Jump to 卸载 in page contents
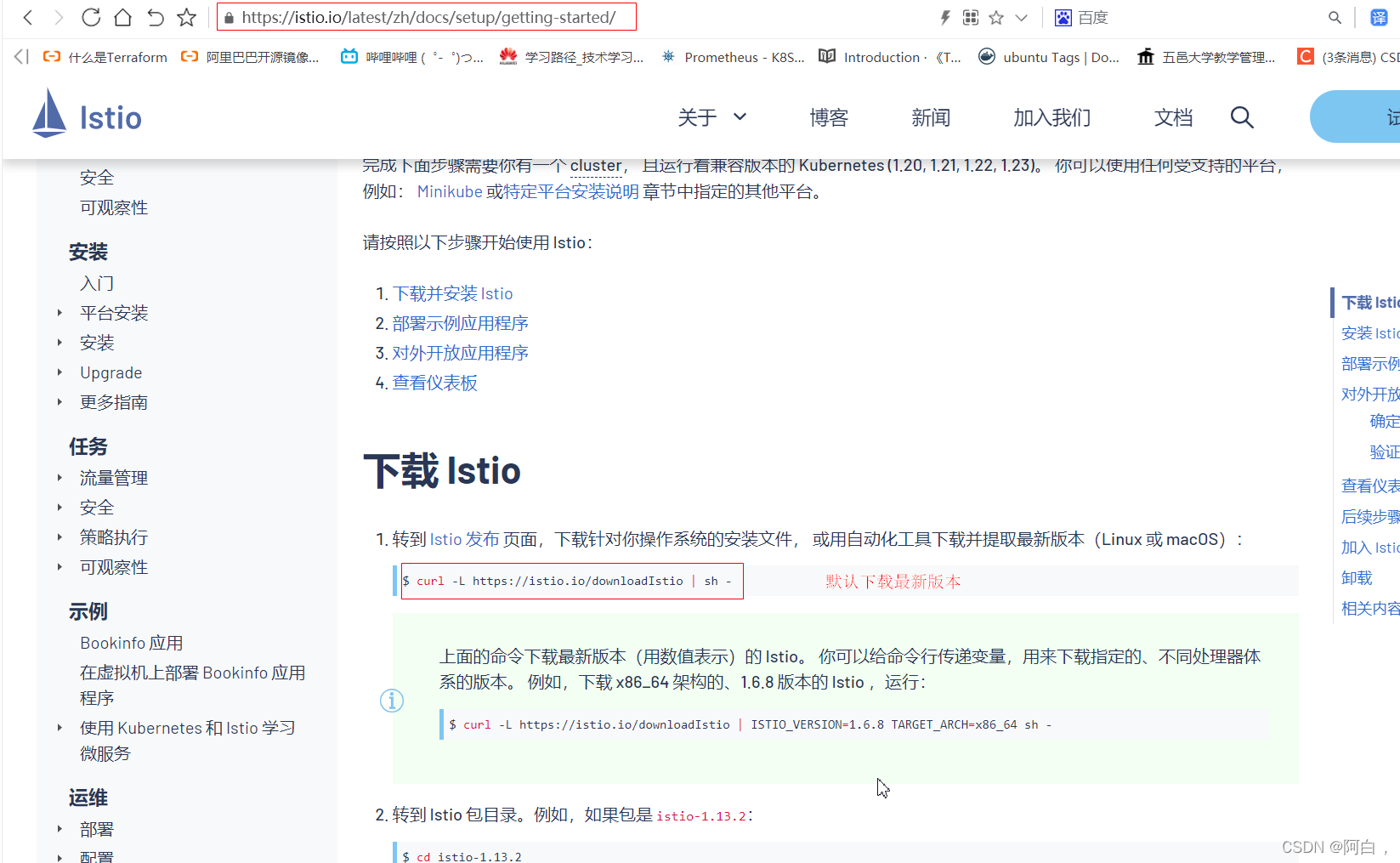The image size is (1400, 863). point(1357,578)
